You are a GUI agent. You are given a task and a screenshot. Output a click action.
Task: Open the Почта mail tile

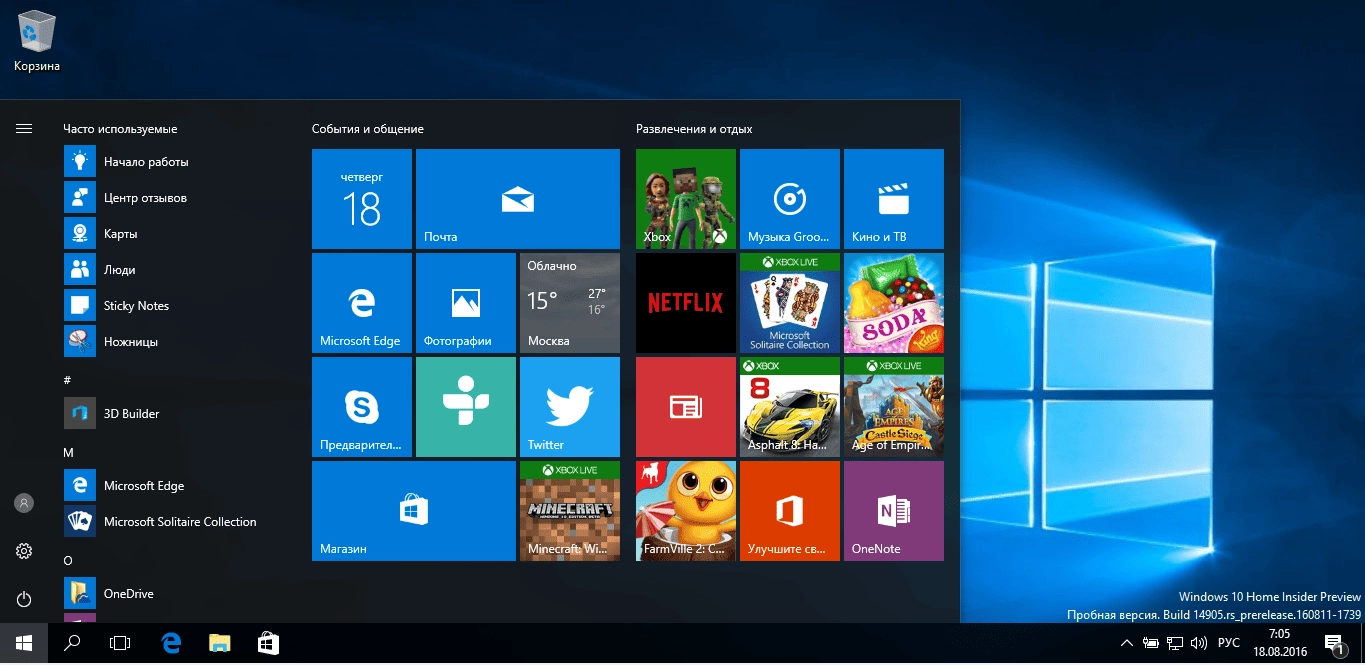pyautogui.click(x=518, y=199)
